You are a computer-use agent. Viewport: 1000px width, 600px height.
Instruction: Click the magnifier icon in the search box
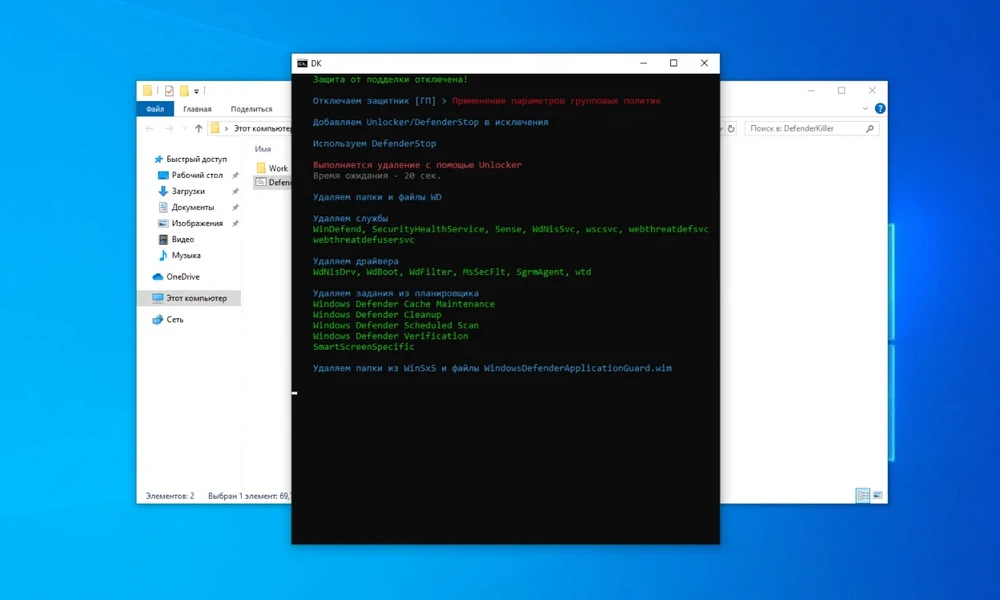coord(870,129)
